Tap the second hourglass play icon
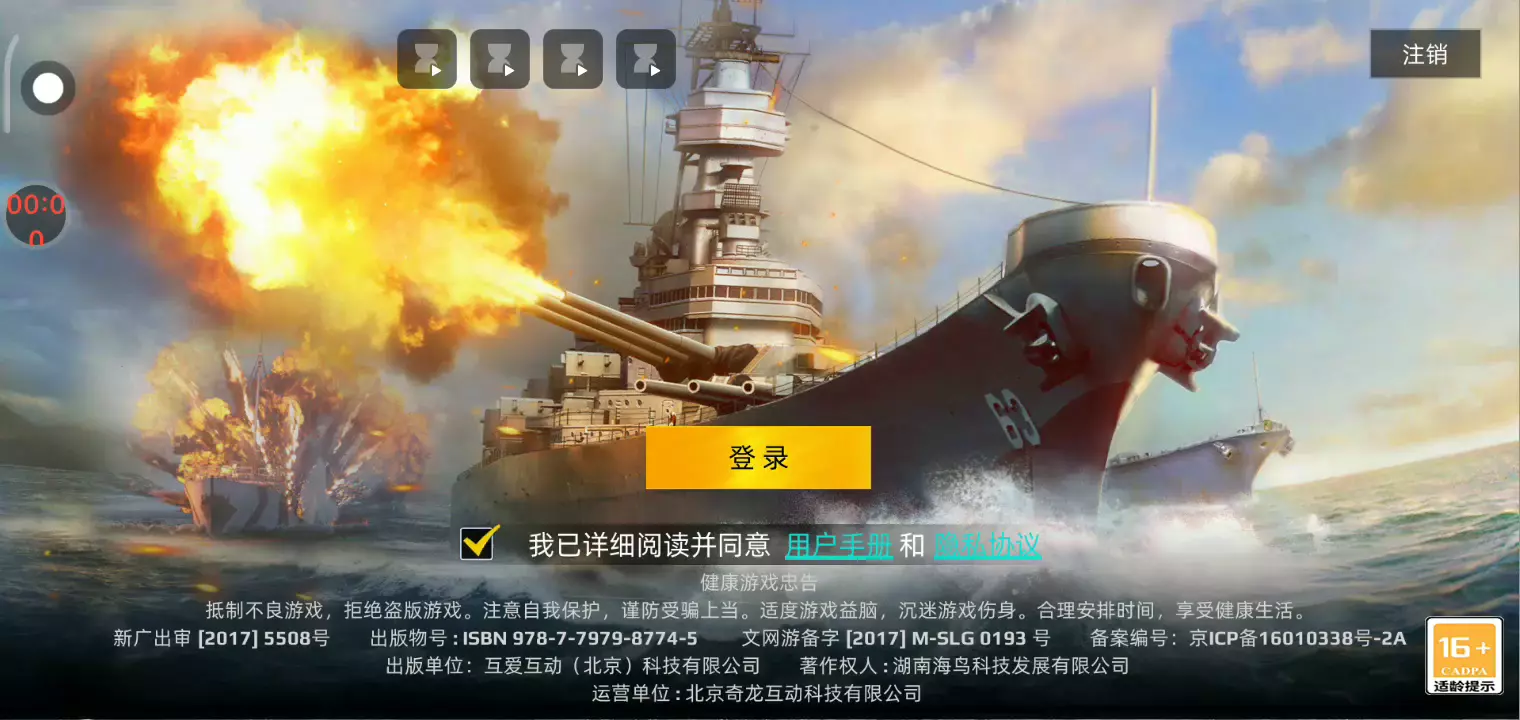This screenshot has width=1520, height=720. 500,59
